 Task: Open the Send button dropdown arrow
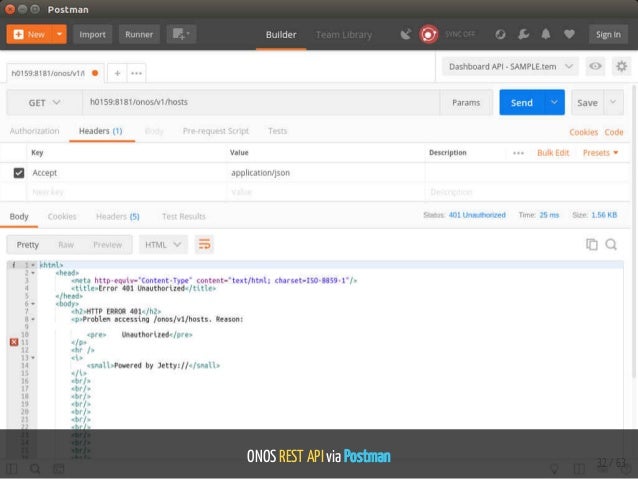coord(554,102)
